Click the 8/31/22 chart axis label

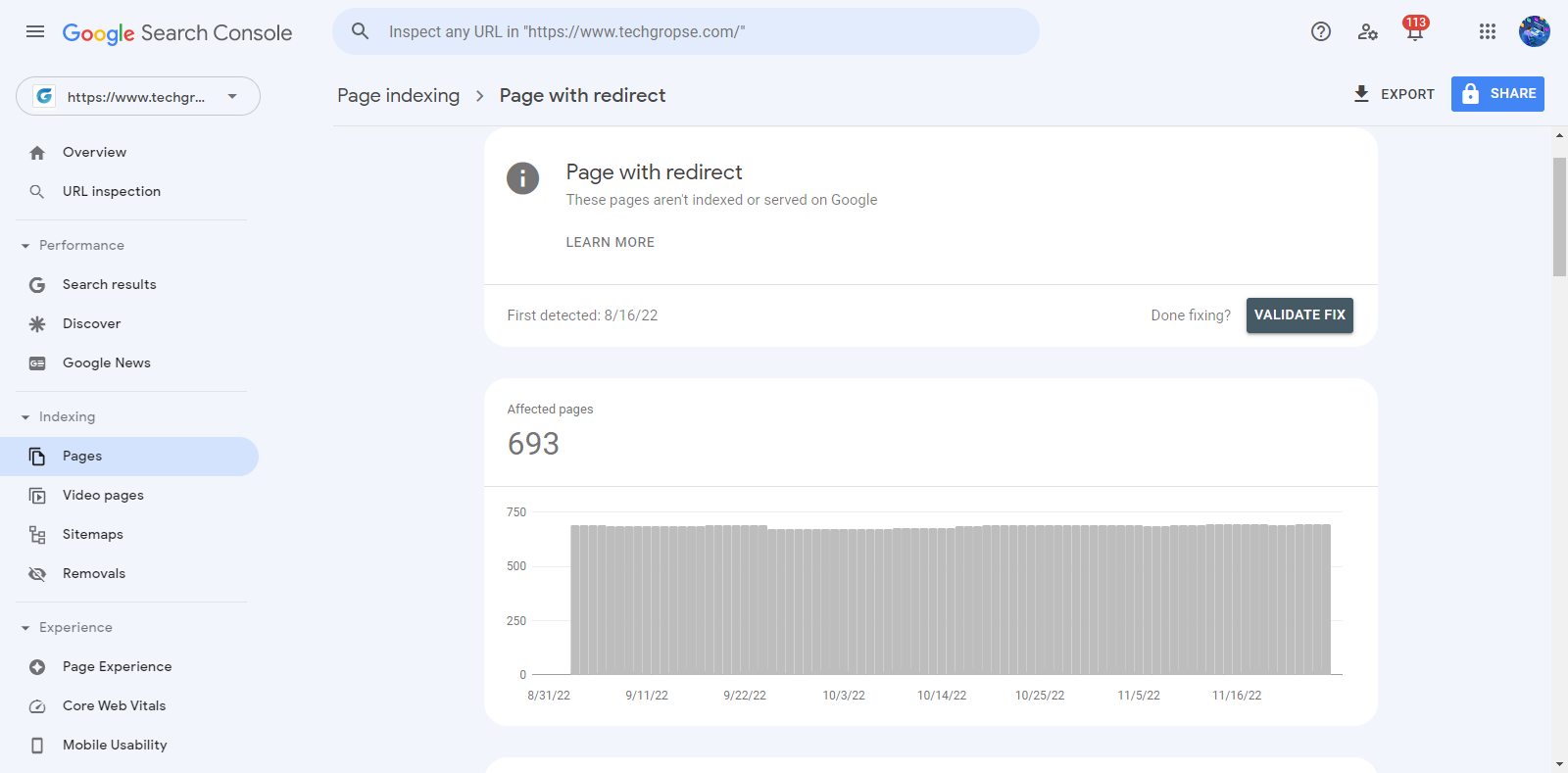tap(549, 696)
